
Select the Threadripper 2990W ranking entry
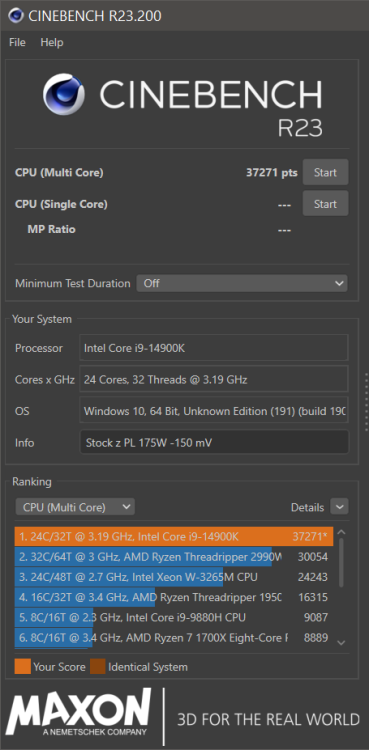[x=174, y=557]
